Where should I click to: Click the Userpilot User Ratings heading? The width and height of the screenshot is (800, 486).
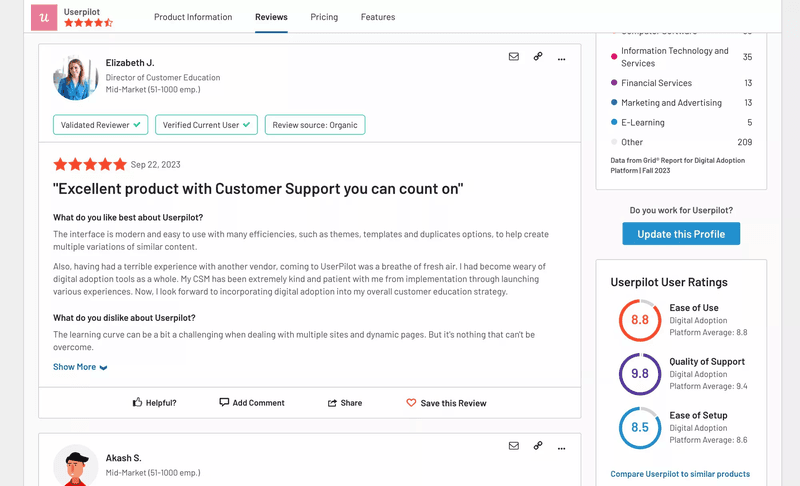669,283
